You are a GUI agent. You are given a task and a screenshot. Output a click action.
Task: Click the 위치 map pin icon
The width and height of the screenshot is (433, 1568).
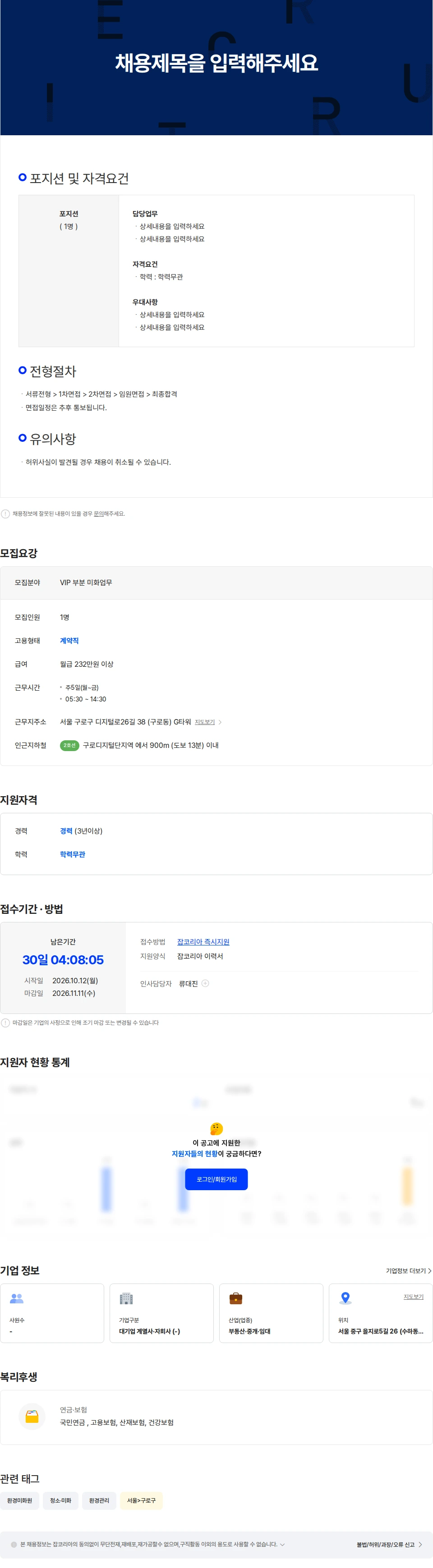point(345,1298)
